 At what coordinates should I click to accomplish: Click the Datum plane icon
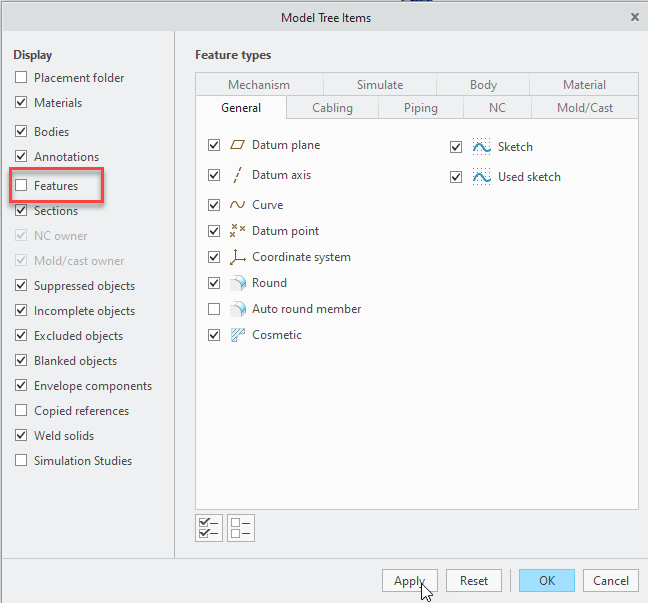(238, 145)
